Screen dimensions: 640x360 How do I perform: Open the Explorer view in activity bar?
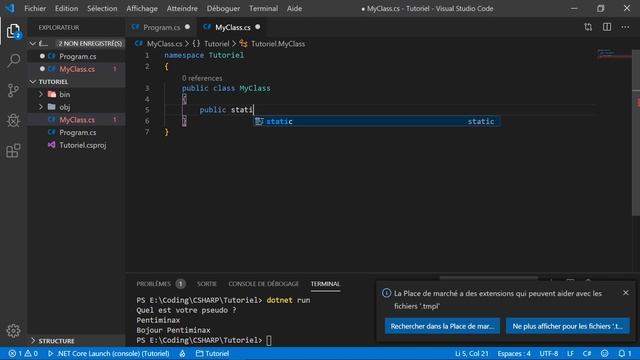click(x=13, y=31)
